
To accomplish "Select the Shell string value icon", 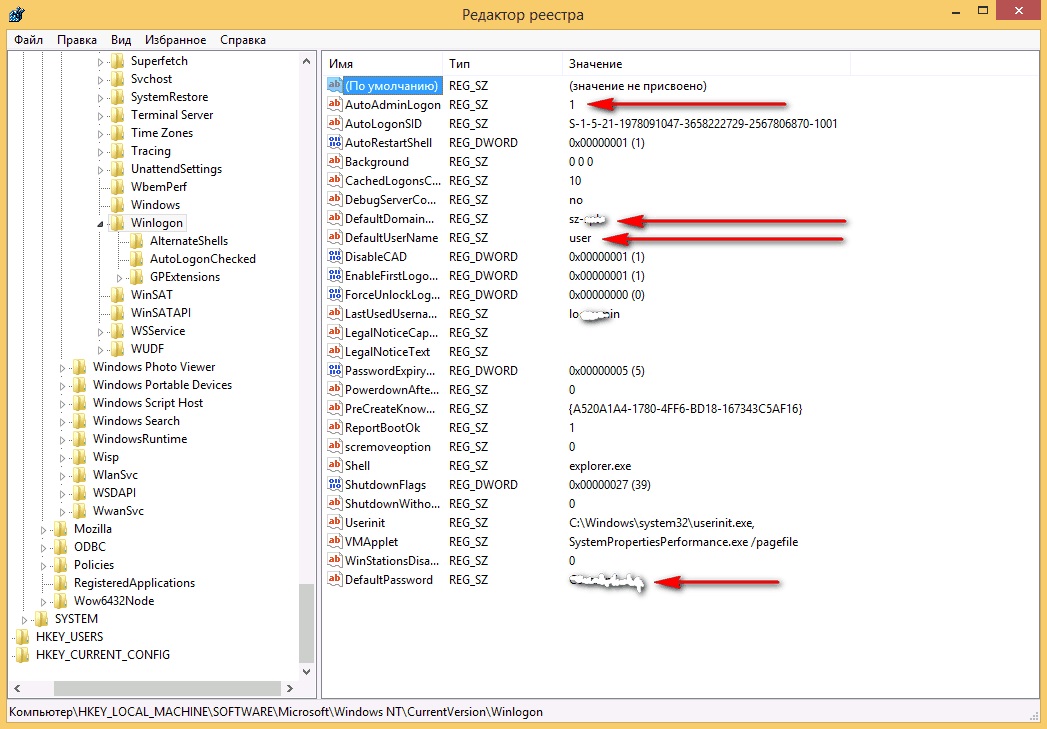I will point(335,465).
